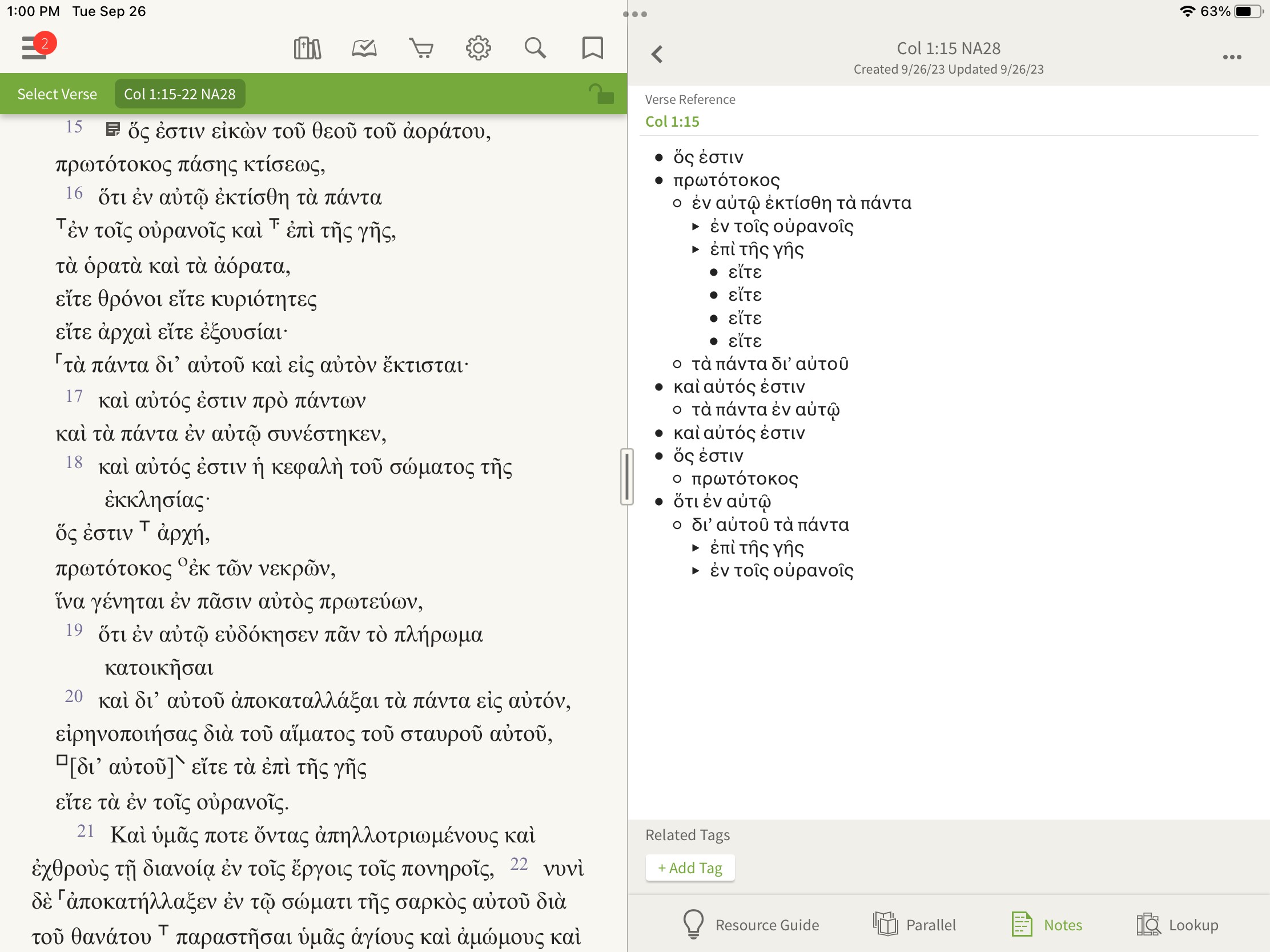Tap the note title Col 1:15 NA28
Viewport: 1270px width, 952px height.
tap(949, 48)
